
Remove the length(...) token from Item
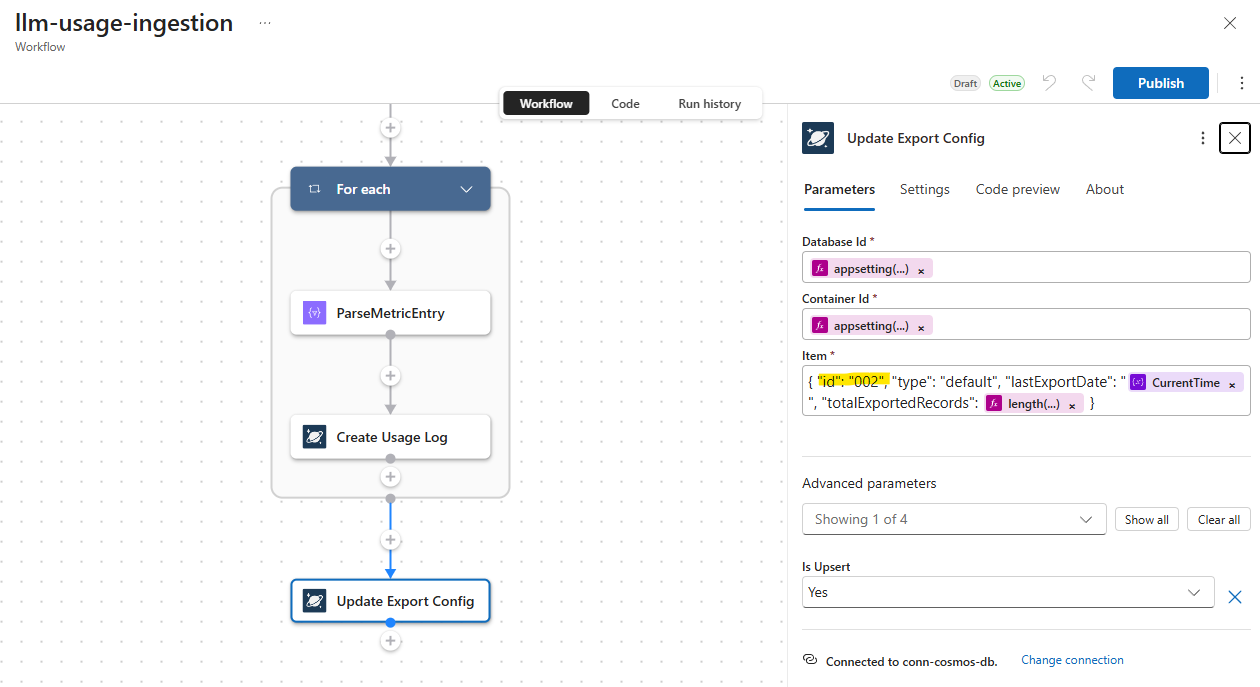(1072, 405)
